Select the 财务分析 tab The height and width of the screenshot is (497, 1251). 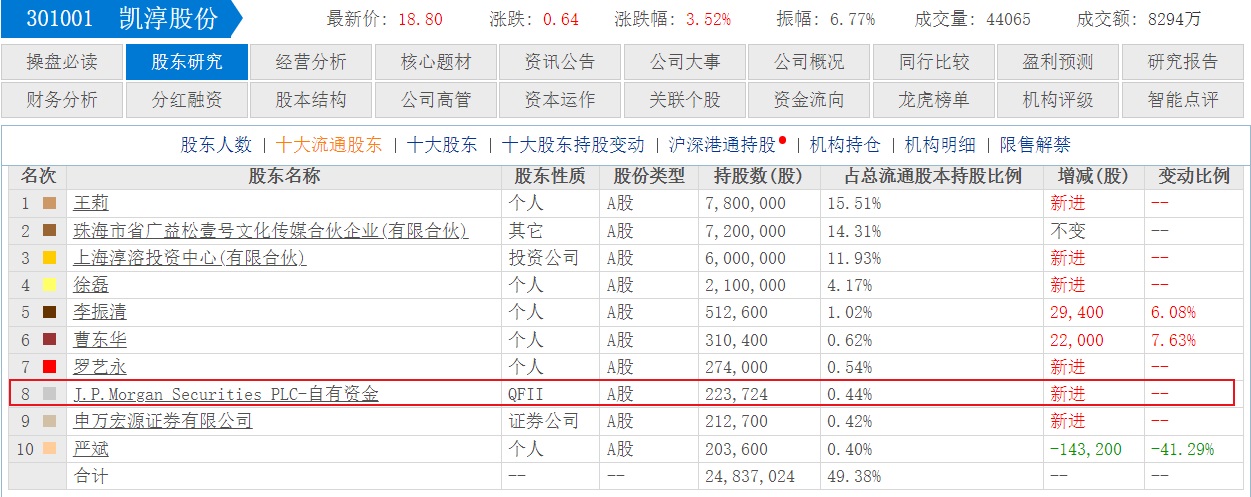point(62,100)
